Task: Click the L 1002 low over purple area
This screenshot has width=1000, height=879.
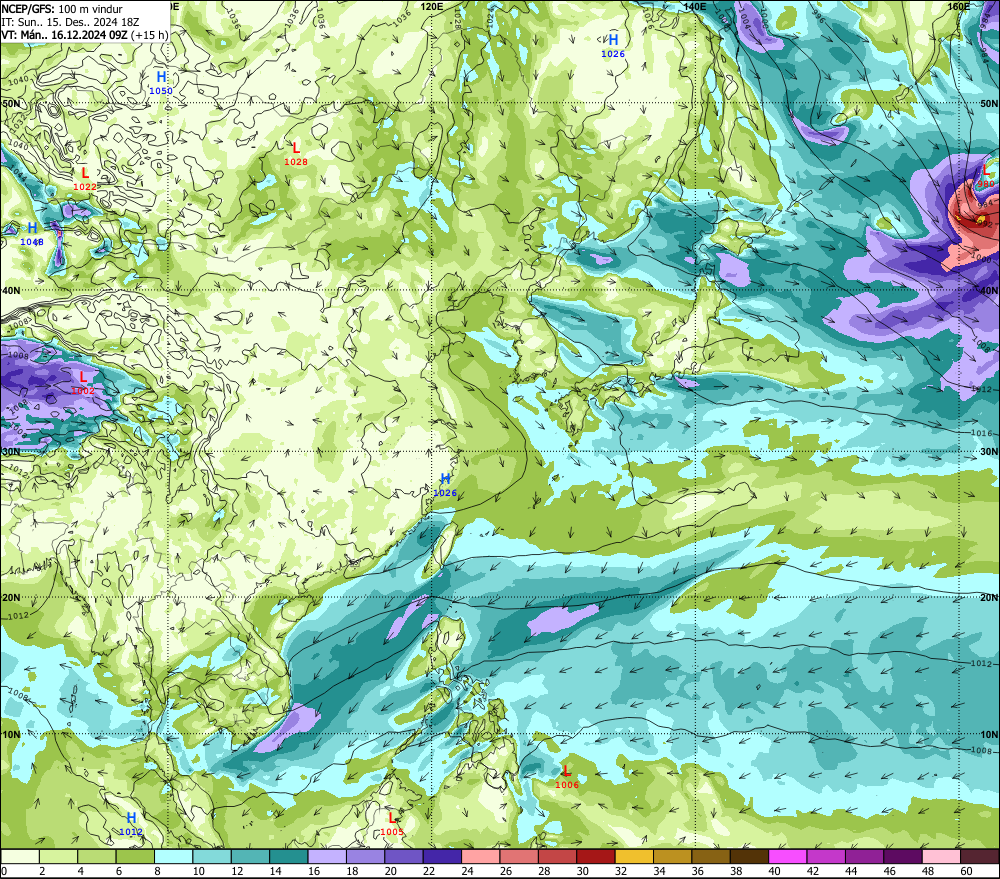Action: (x=83, y=383)
